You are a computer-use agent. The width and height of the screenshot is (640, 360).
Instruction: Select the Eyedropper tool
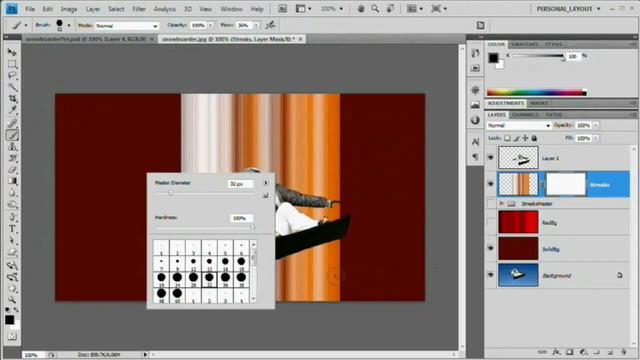pos(12,110)
